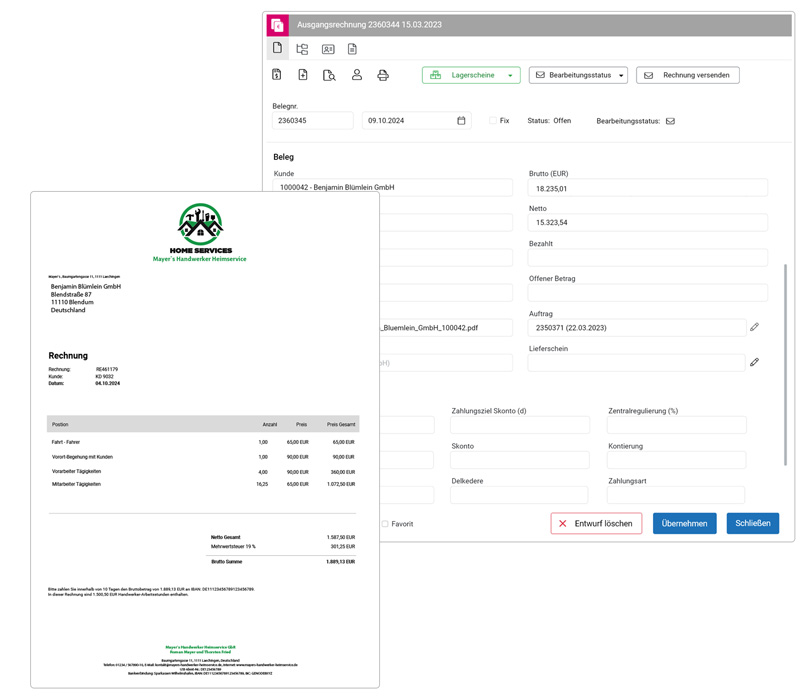
Task: Click the Entwurf löschen button
Action: coord(596,523)
